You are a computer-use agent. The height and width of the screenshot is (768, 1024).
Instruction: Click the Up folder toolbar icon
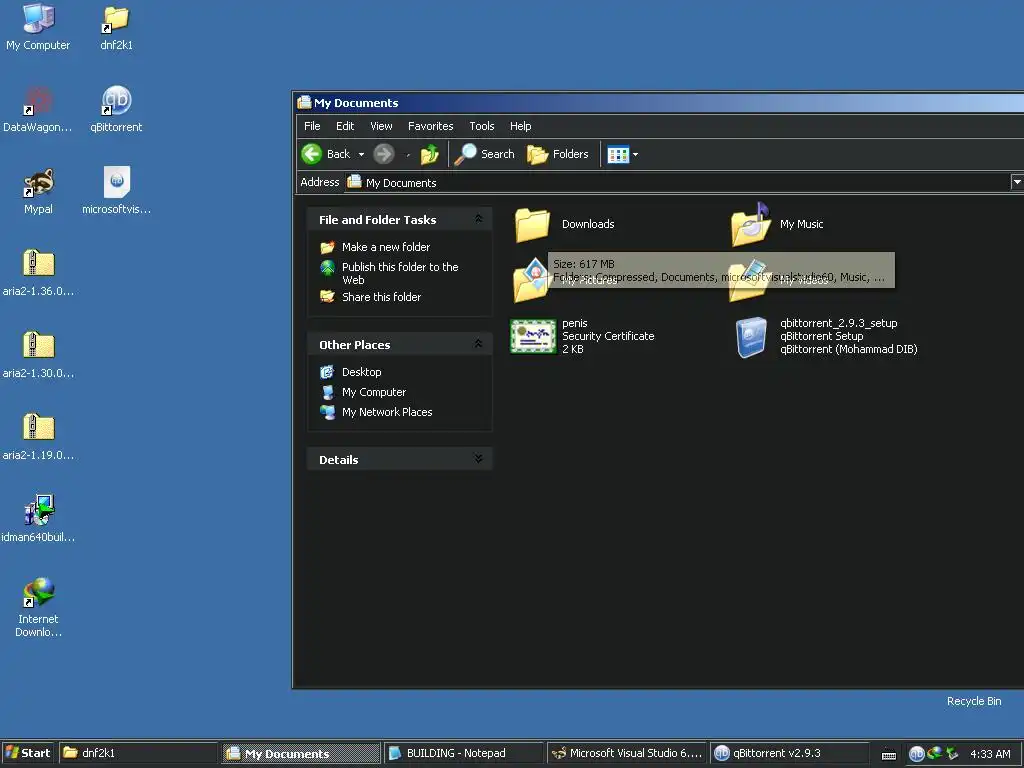pyautogui.click(x=430, y=154)
